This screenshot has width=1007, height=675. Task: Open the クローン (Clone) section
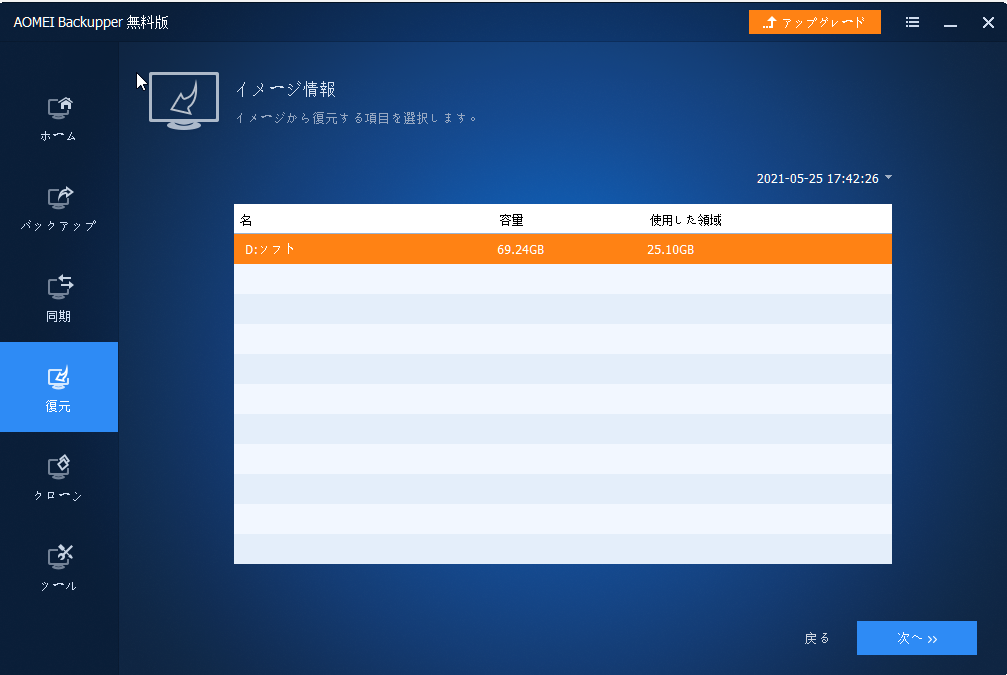tap(58, 478)
